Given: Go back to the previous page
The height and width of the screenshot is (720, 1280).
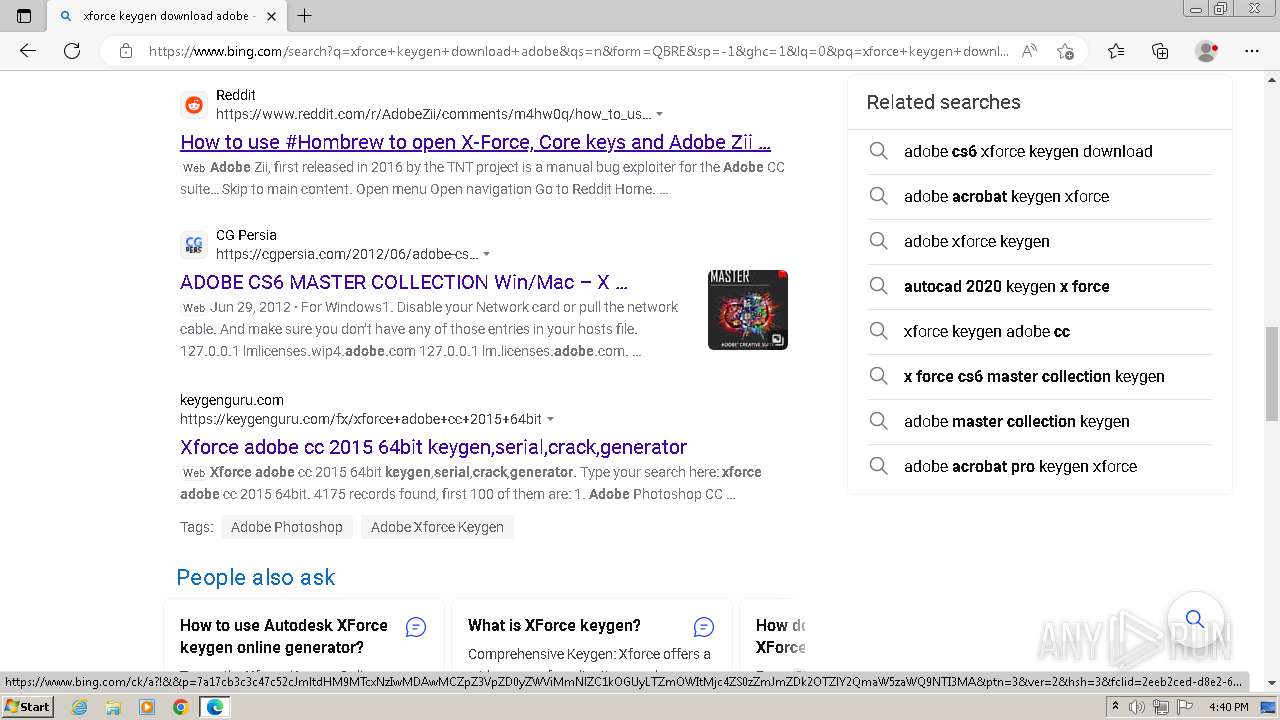Looking at the screenshot, I should click(28, 51).
